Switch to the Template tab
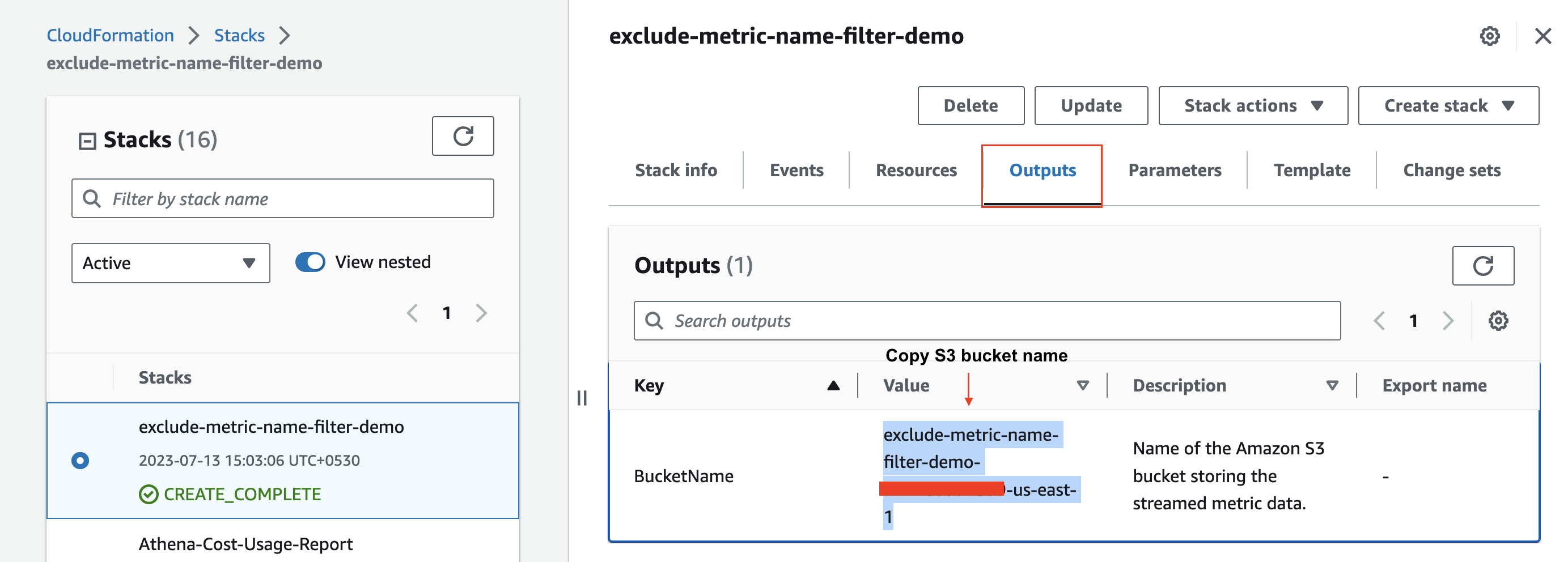 1312,171
